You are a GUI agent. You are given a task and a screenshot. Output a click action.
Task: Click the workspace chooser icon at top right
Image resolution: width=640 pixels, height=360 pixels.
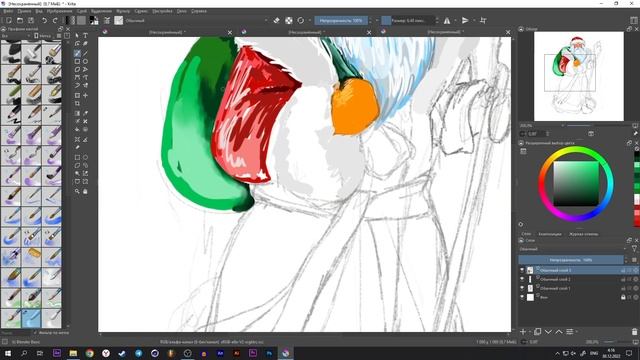pos(633,20)
